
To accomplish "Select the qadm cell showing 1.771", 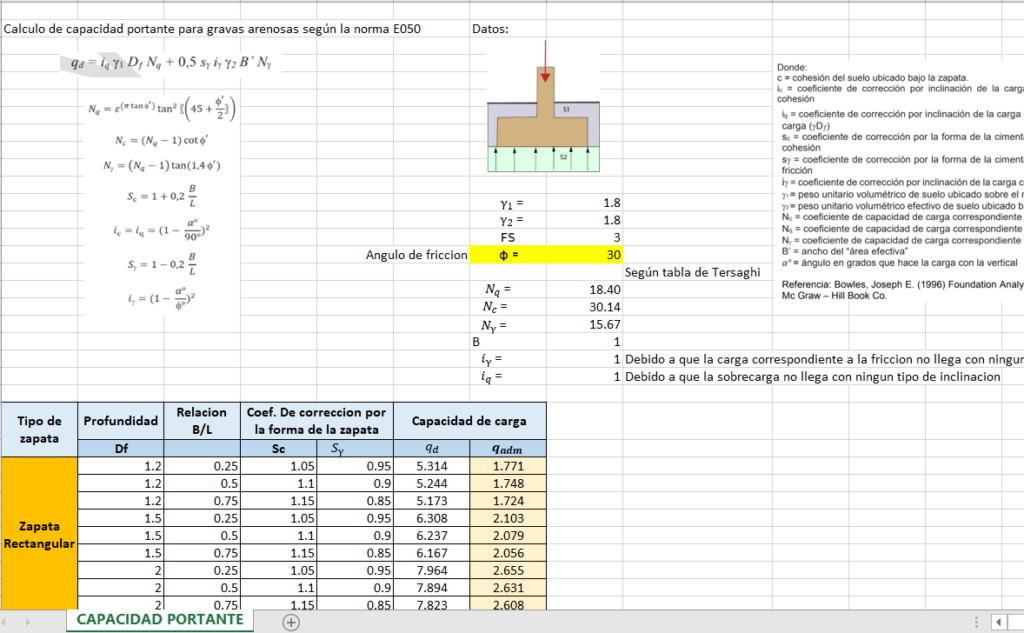I will point(509,466).
